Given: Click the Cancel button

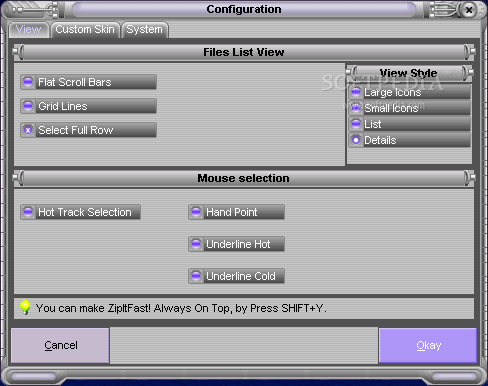Looking at the screenshot, I should 60,345.
